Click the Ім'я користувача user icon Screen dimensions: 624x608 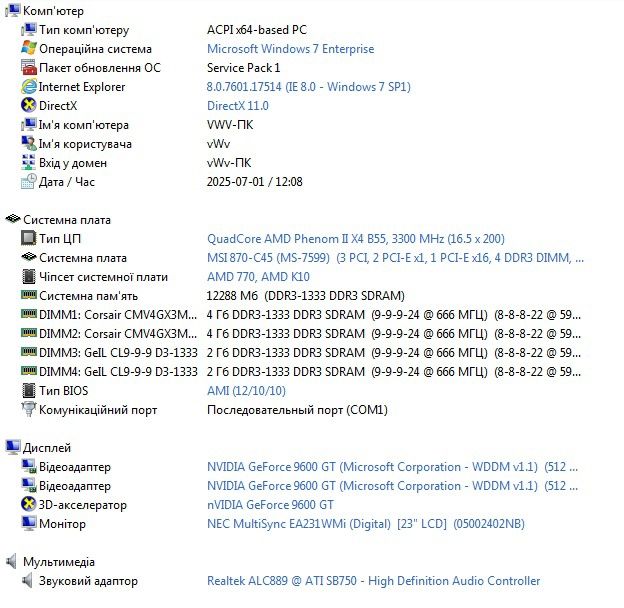(x=29, y=144)
